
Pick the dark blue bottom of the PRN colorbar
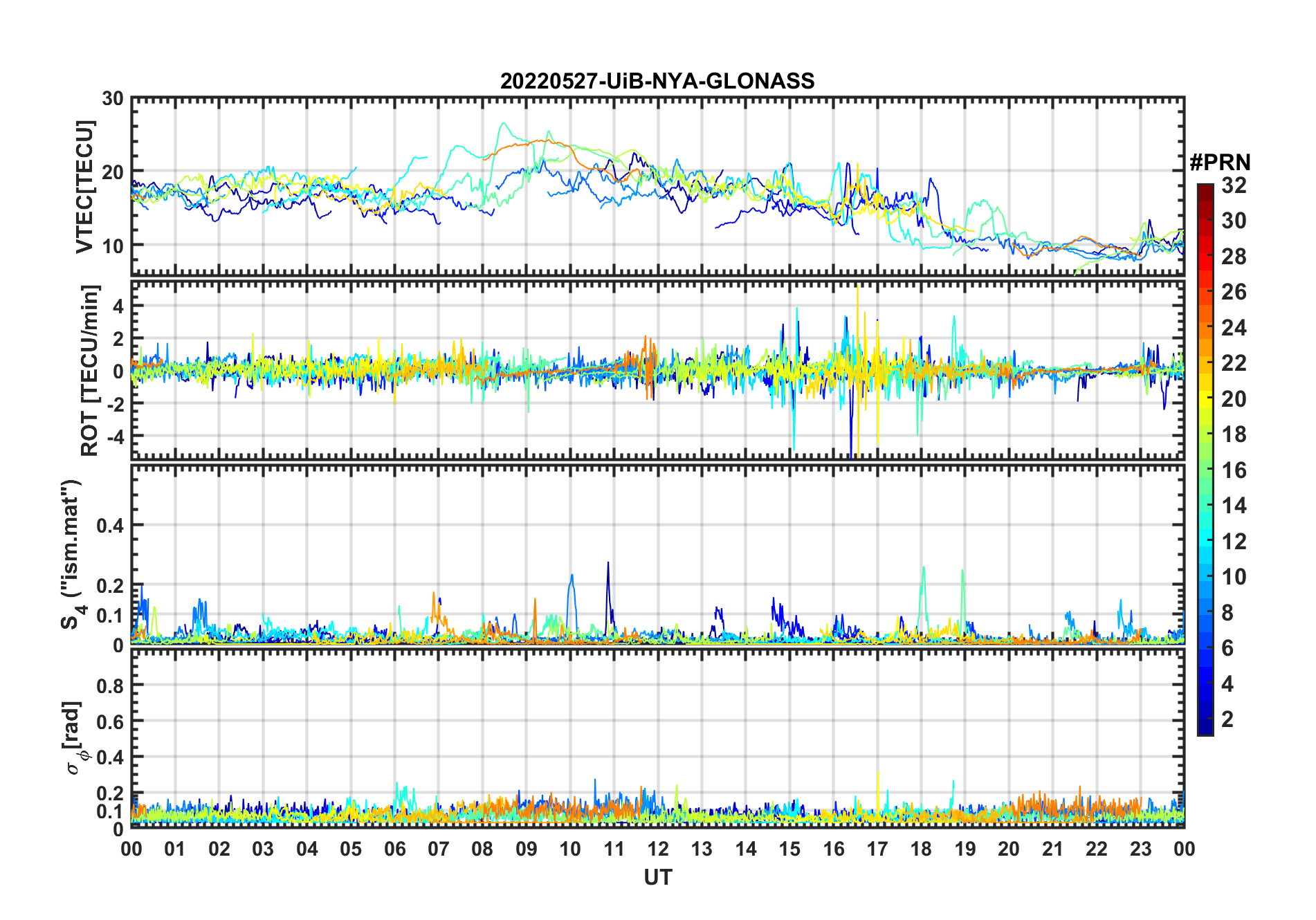1205,730
